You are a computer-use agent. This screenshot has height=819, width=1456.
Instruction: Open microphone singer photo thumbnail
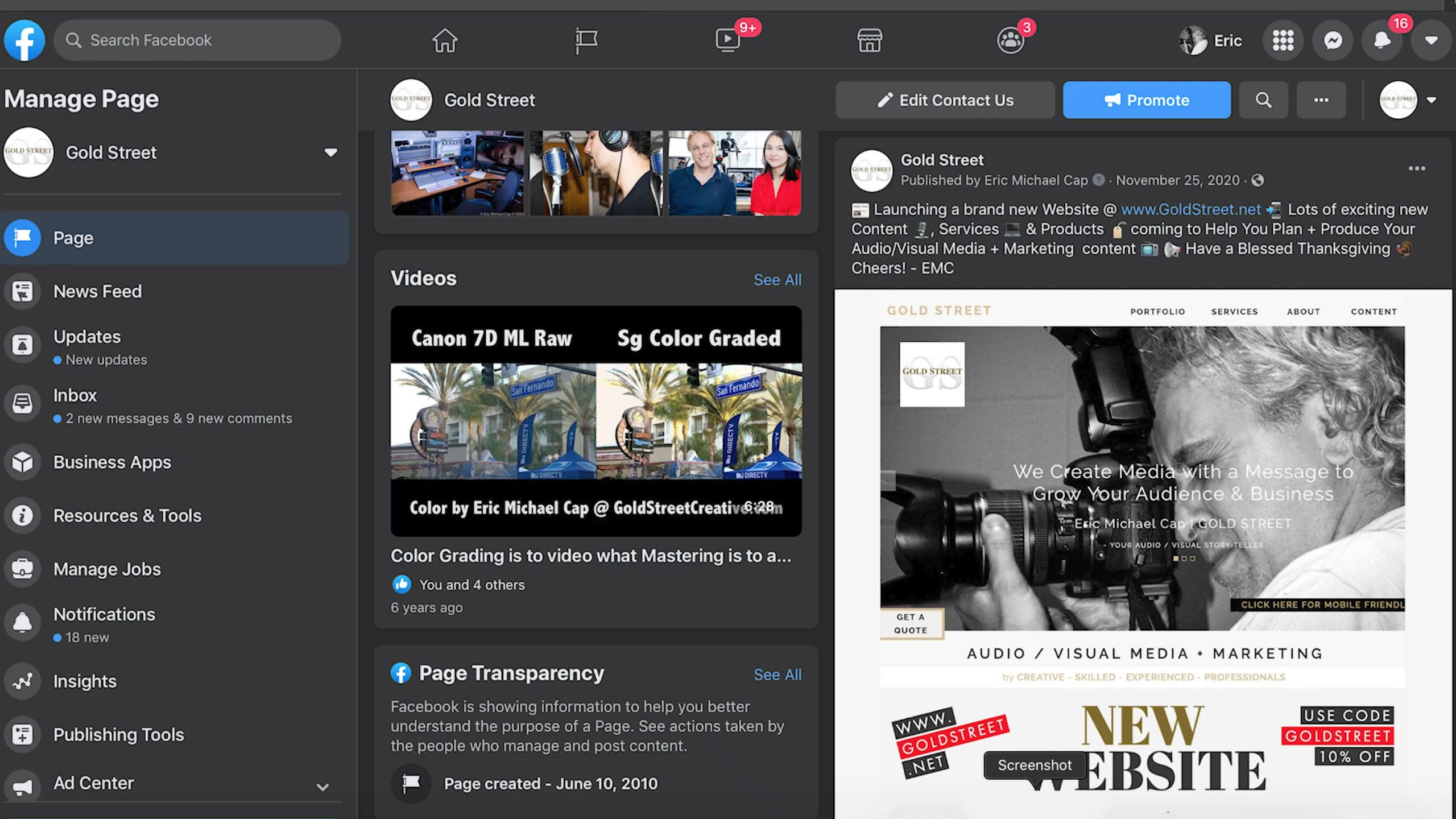596,173
